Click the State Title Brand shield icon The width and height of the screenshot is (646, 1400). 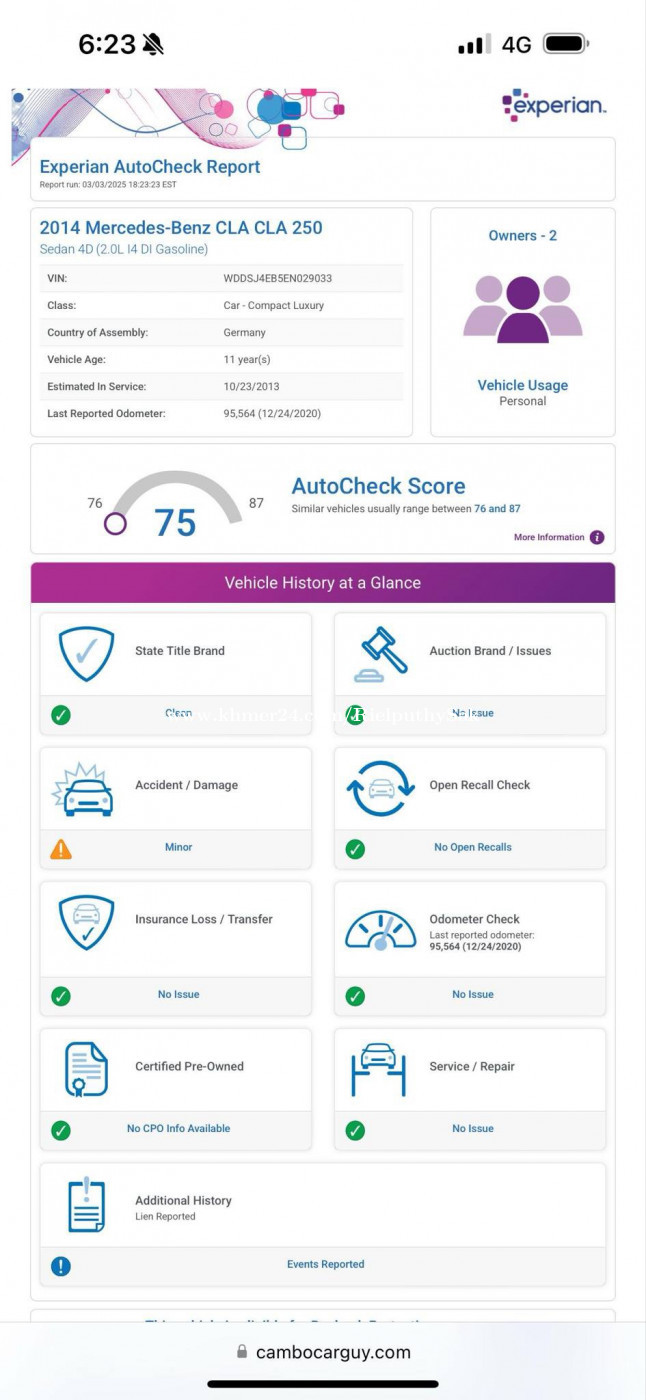tap(86, 654)
